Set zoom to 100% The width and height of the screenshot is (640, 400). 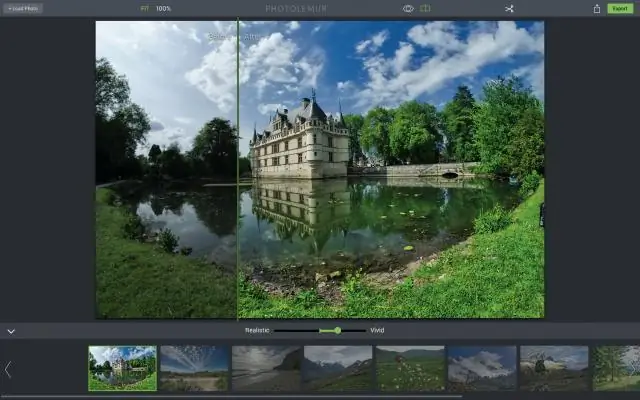coord(163,8)
